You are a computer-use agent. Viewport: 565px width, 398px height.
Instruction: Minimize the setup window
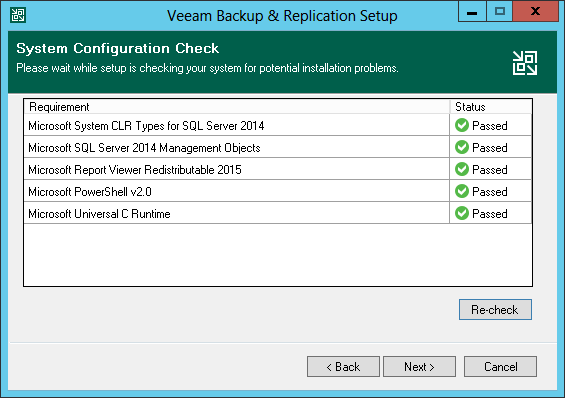pos(472,11)
